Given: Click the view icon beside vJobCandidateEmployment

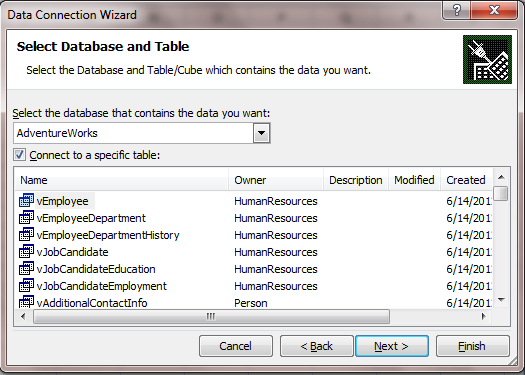Looking at the screenshot, I should pyautogui.click(x=26, y=286).
